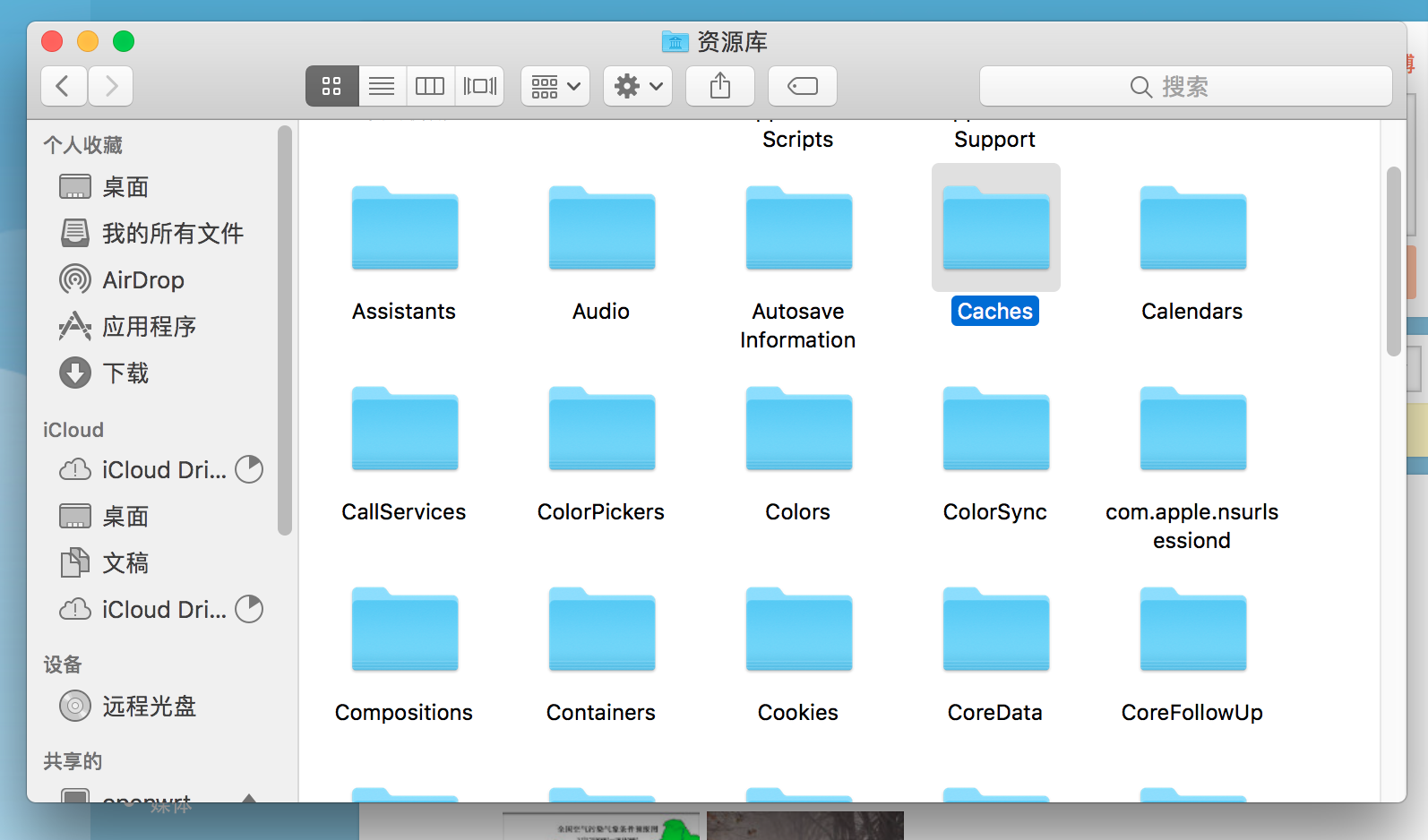Click the Calendars folder name text

pos(1192,311)
